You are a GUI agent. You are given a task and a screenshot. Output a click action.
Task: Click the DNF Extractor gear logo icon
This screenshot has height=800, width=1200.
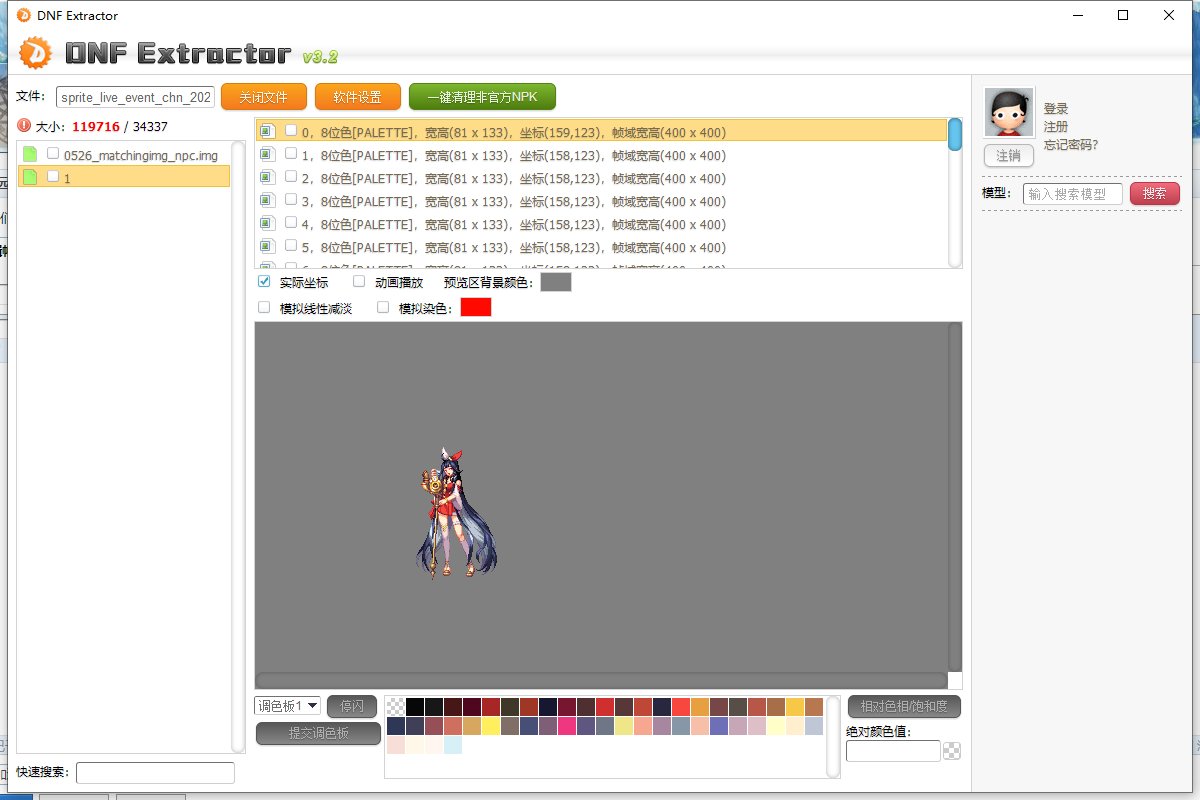[x=35, y=52]
